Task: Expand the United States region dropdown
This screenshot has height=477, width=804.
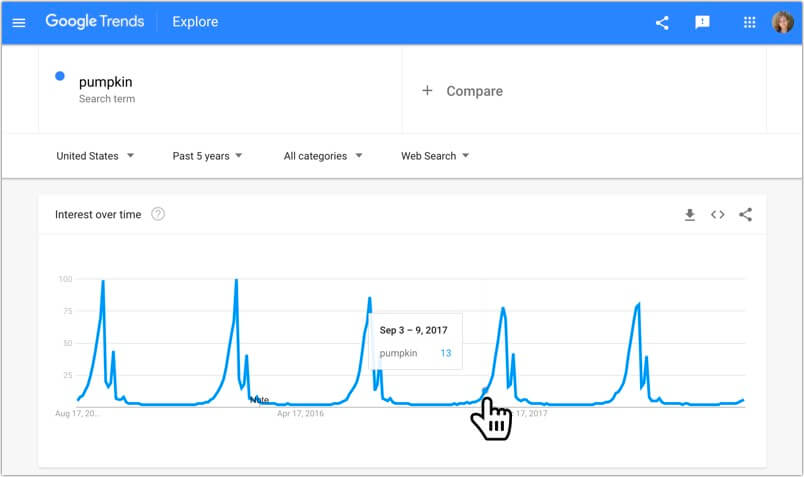Action: (x=95, y=156)
